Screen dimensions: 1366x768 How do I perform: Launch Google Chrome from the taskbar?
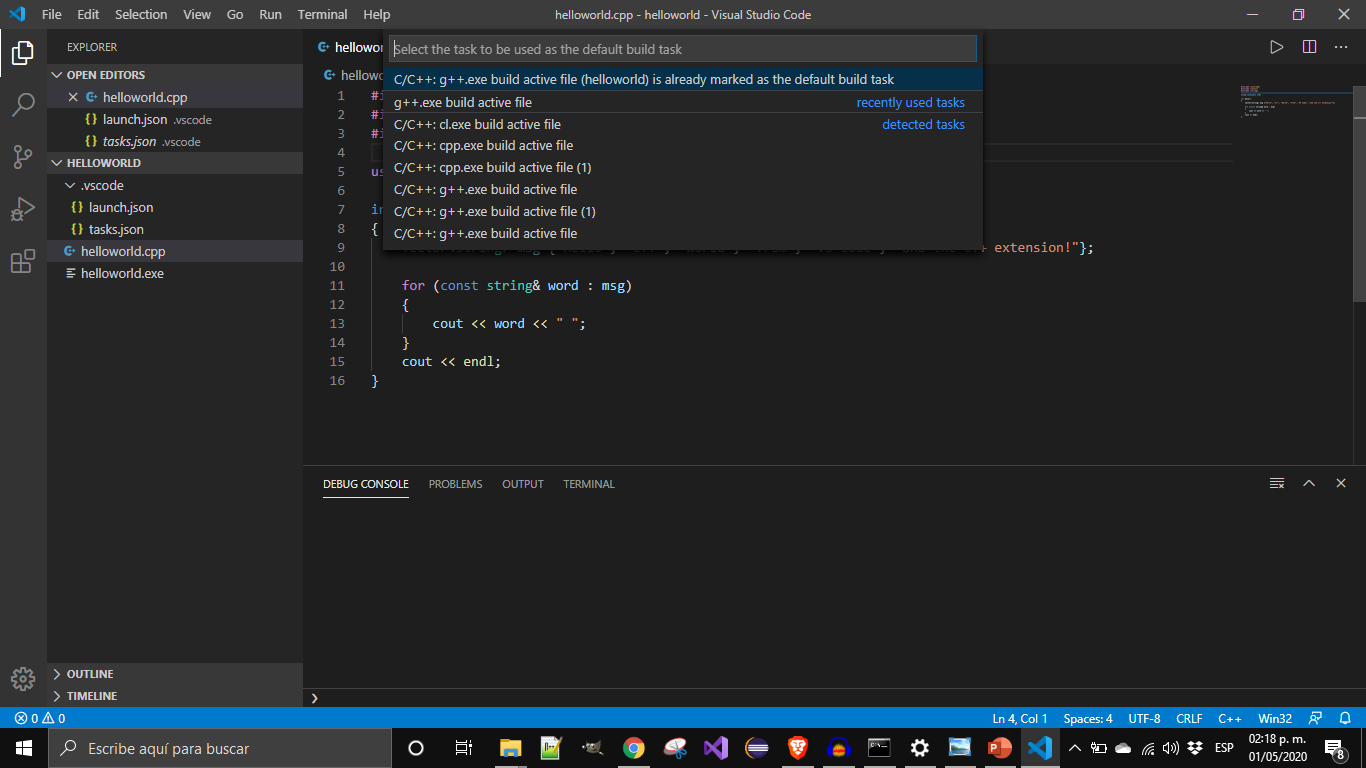pos(634,747)
